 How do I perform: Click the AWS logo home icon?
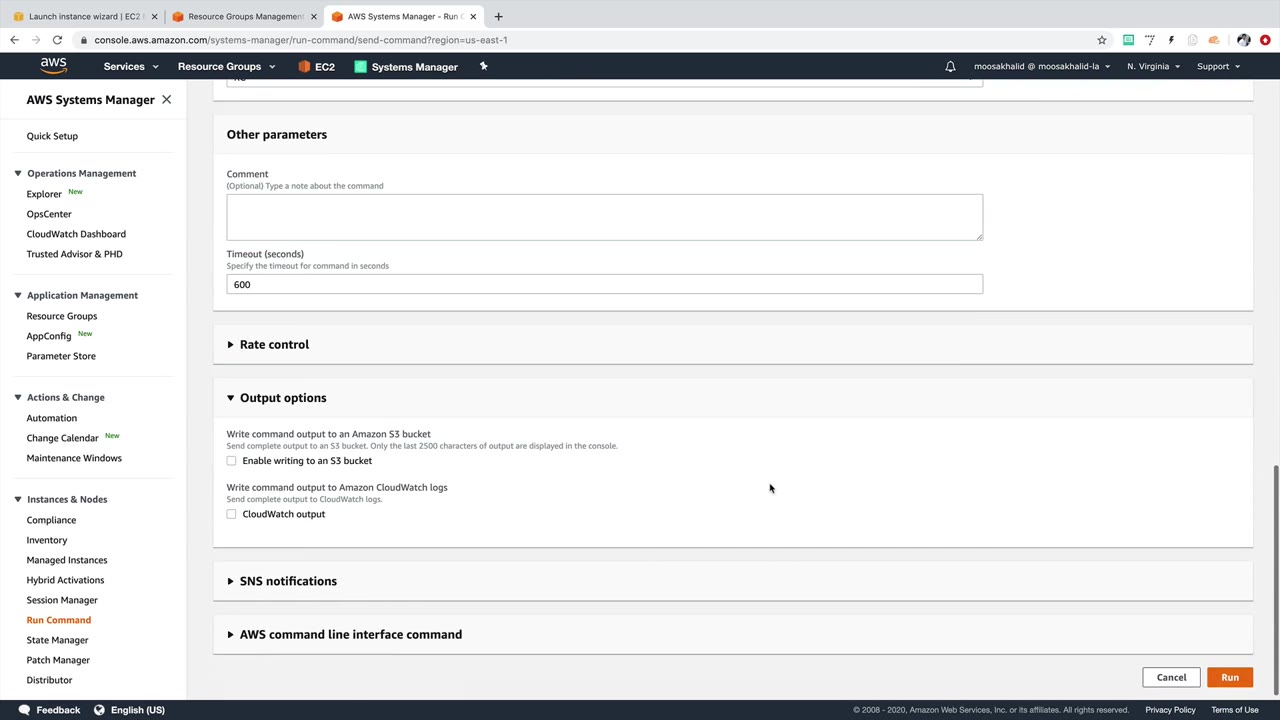click(54, 66)
